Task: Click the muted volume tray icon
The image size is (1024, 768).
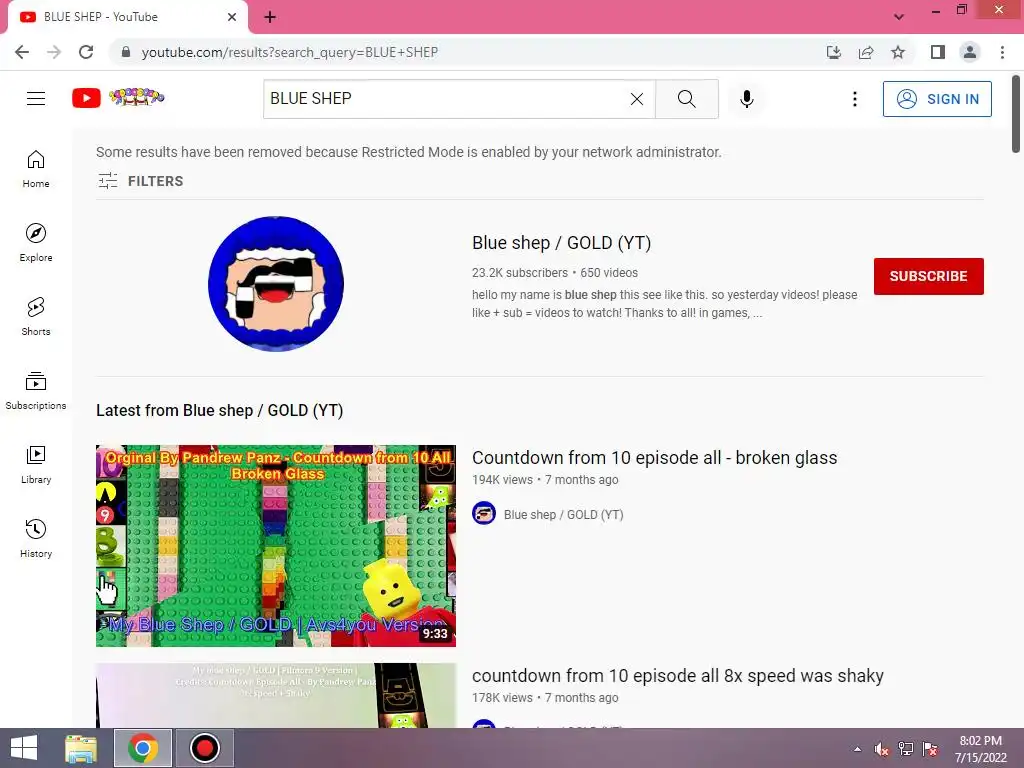Action: [x=882, y=749]
